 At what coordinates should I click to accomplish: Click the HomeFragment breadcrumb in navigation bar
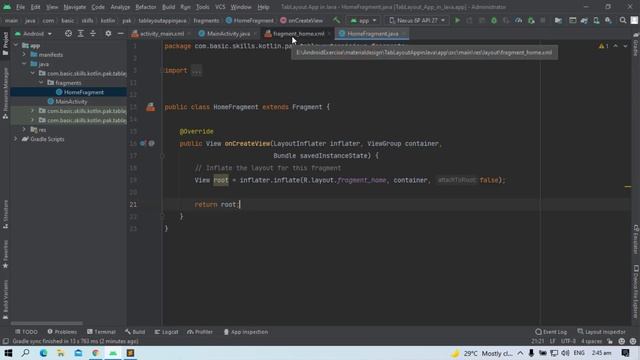pos(250,20)
